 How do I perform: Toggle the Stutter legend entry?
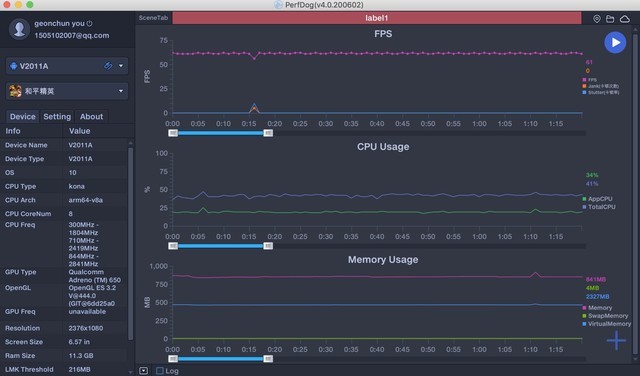coord(601,92)
